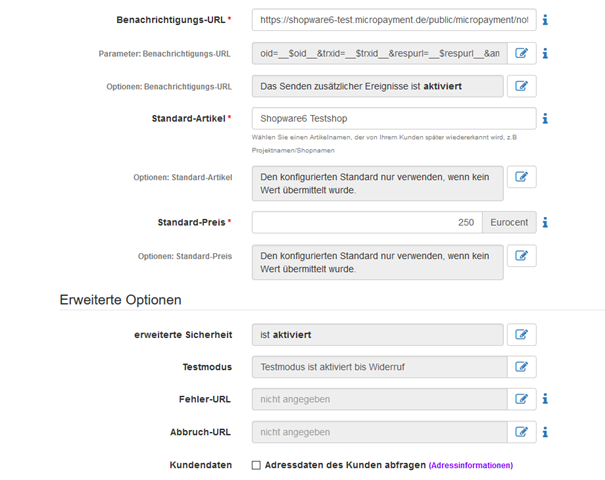Click the Standard-Preis options description text
The width and height of the screenshot is (605, 480).
(x=378, y=262)
